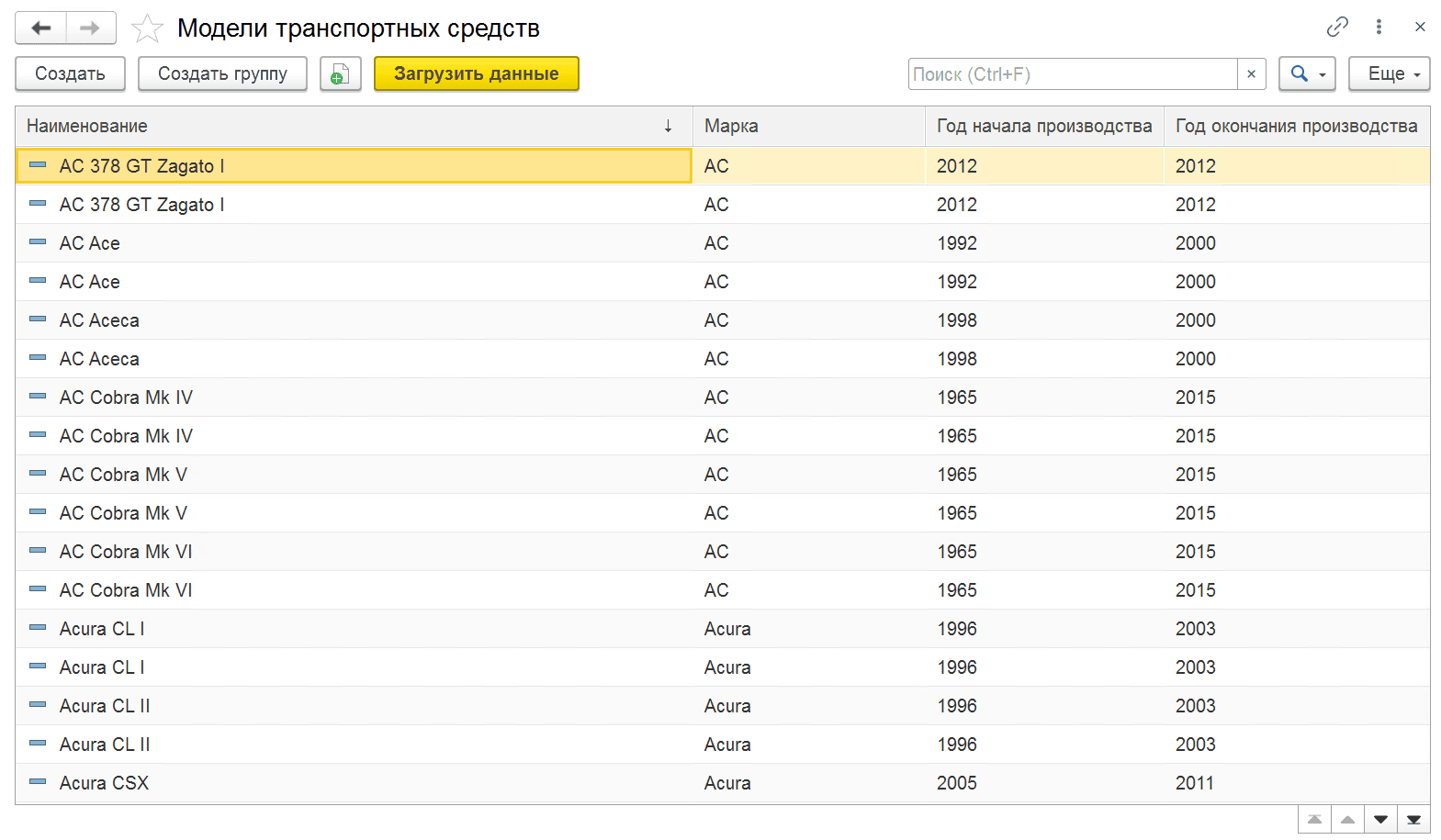
Task: Move up one page in the list
Action: [x=1347, y=820]
